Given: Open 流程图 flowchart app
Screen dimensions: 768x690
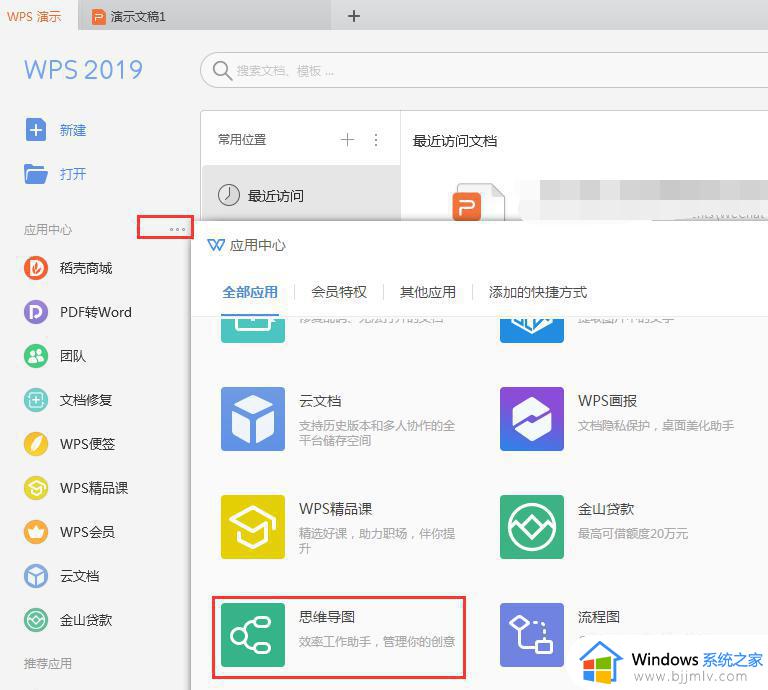Looking at the screenshot, I should 532,635.
